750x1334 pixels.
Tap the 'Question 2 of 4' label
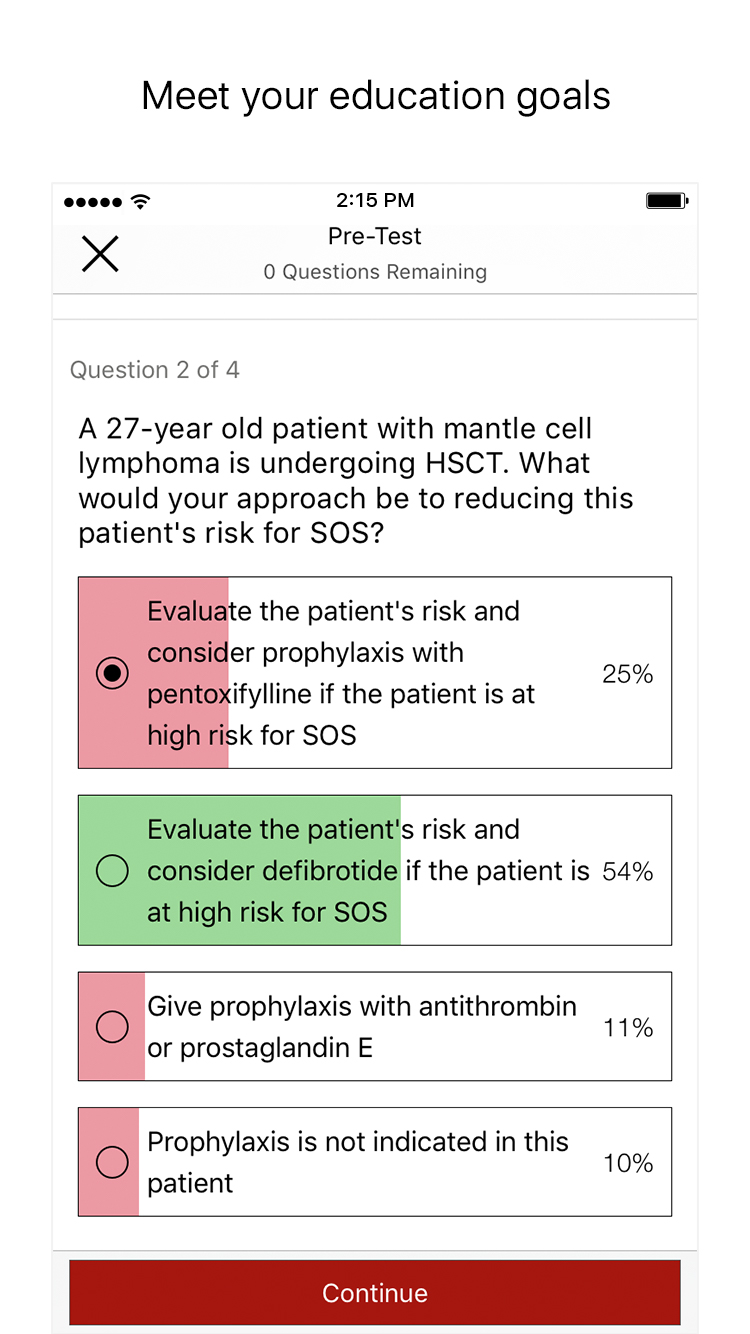point(155,370)
